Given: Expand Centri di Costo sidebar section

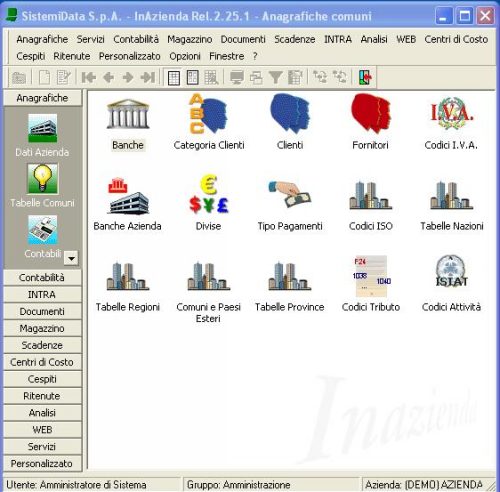Looking at the screenshot, I should pos(42,362).
